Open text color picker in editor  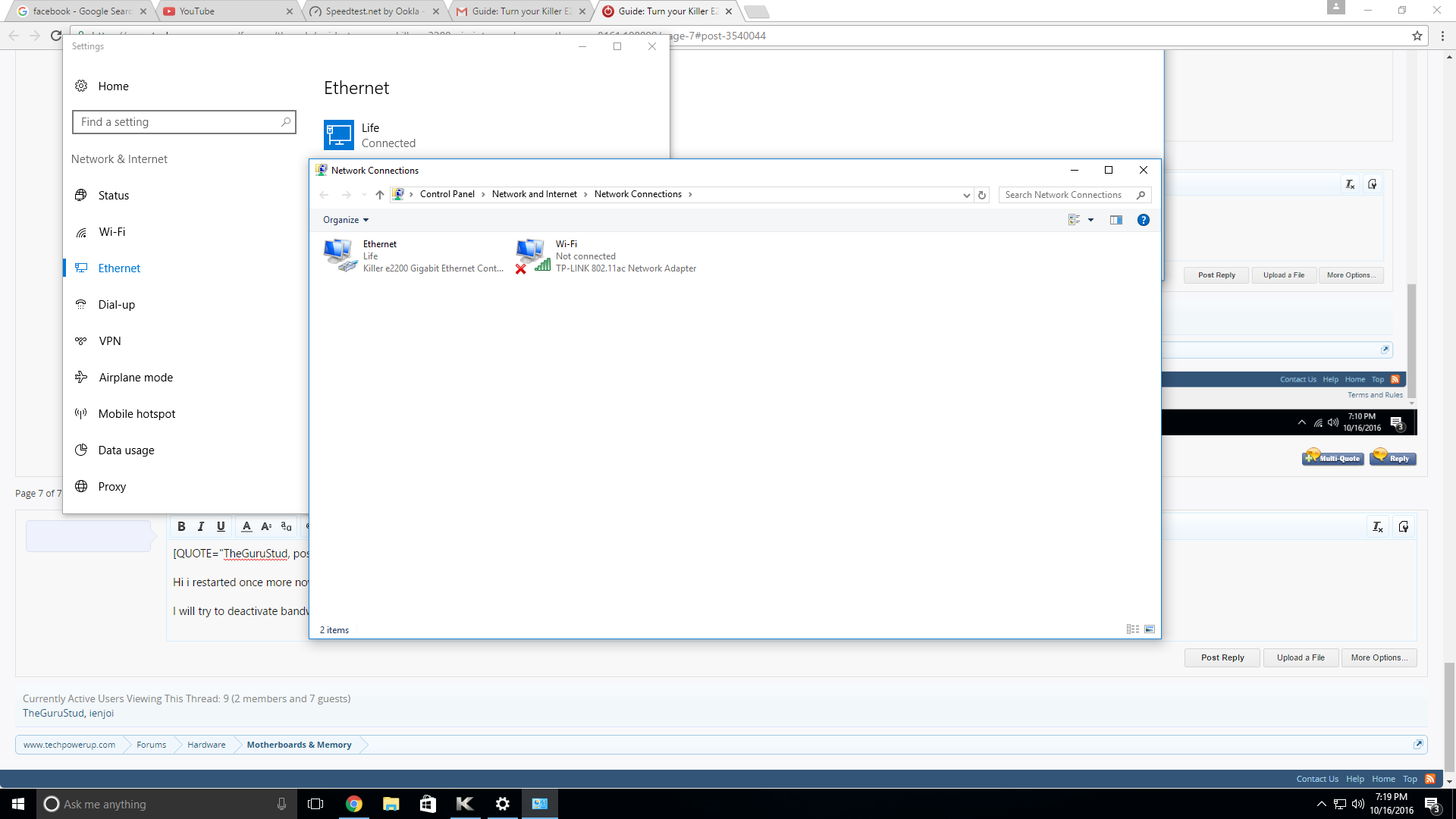(x=246, y=526)
